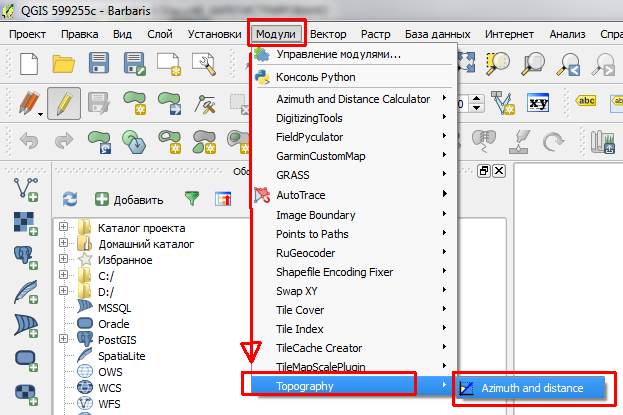Viewport: 623px width, 415px height.
Task: Choose Управление модулями menu entry
Action: tap(353, 54)
